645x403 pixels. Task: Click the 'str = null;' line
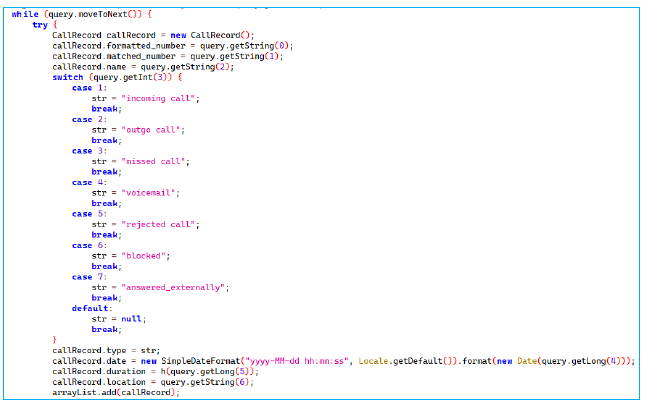[119, 319]
